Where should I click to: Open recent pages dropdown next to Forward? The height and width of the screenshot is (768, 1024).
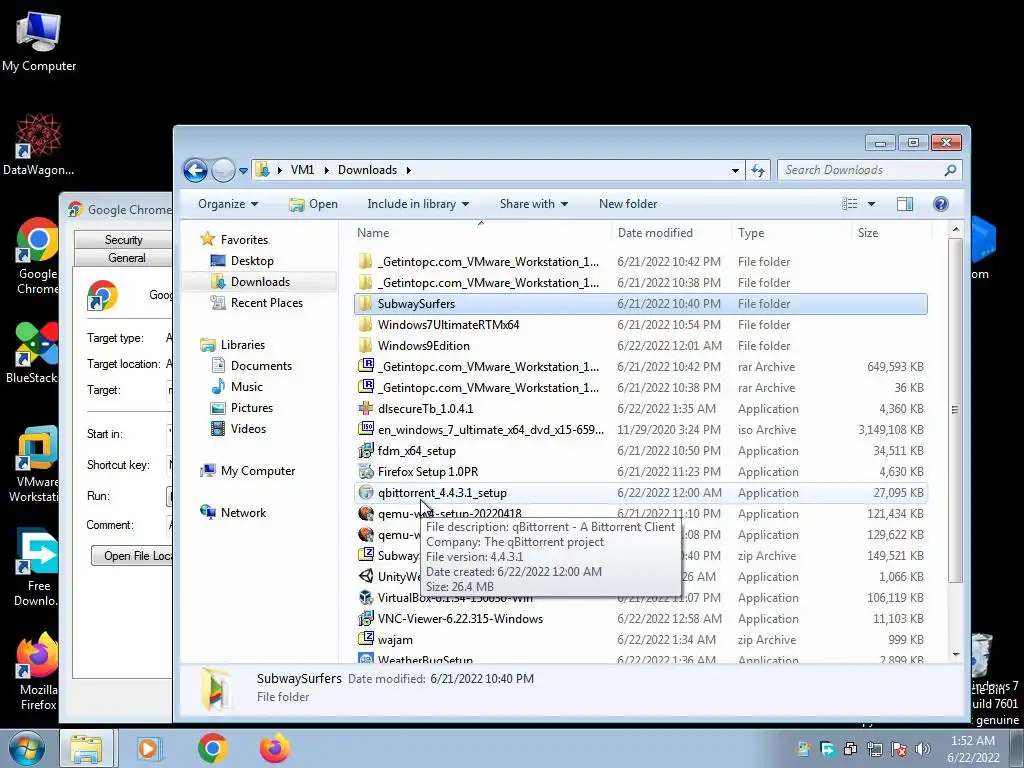(243, 171)
